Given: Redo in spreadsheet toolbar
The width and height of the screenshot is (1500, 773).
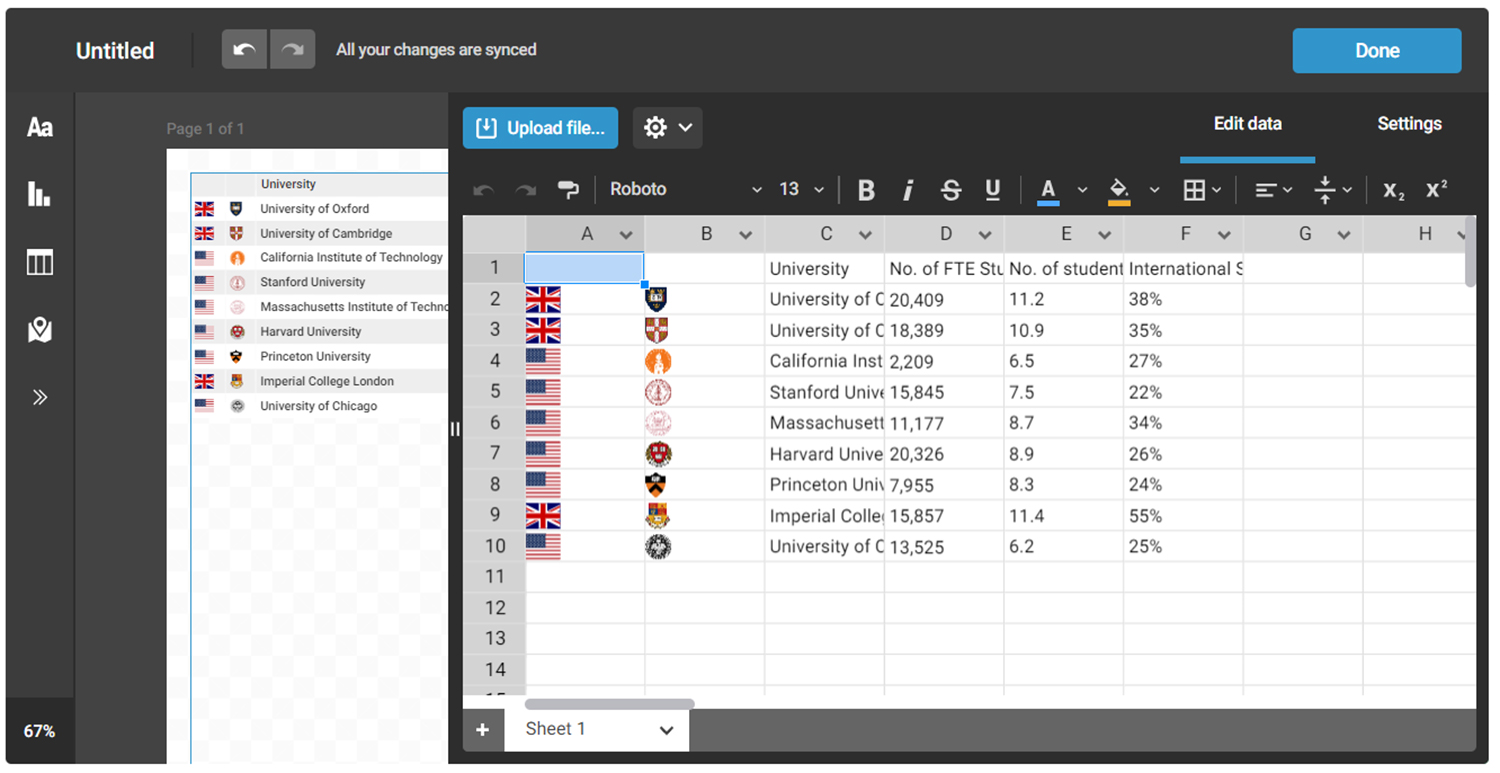Looking at the screenshot, I should pos(526,190).
